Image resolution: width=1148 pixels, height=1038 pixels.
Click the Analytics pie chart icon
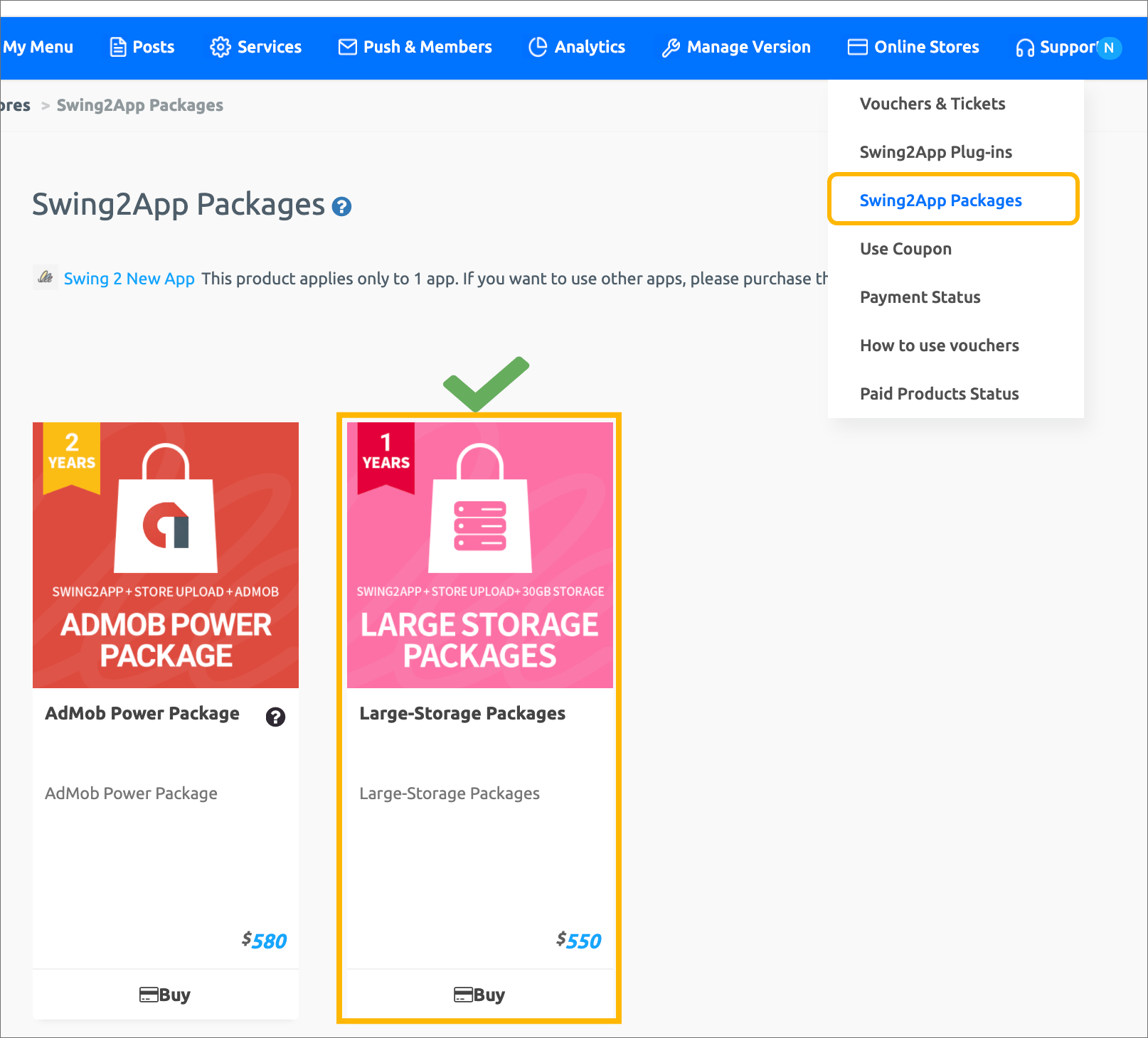(538, 47)
